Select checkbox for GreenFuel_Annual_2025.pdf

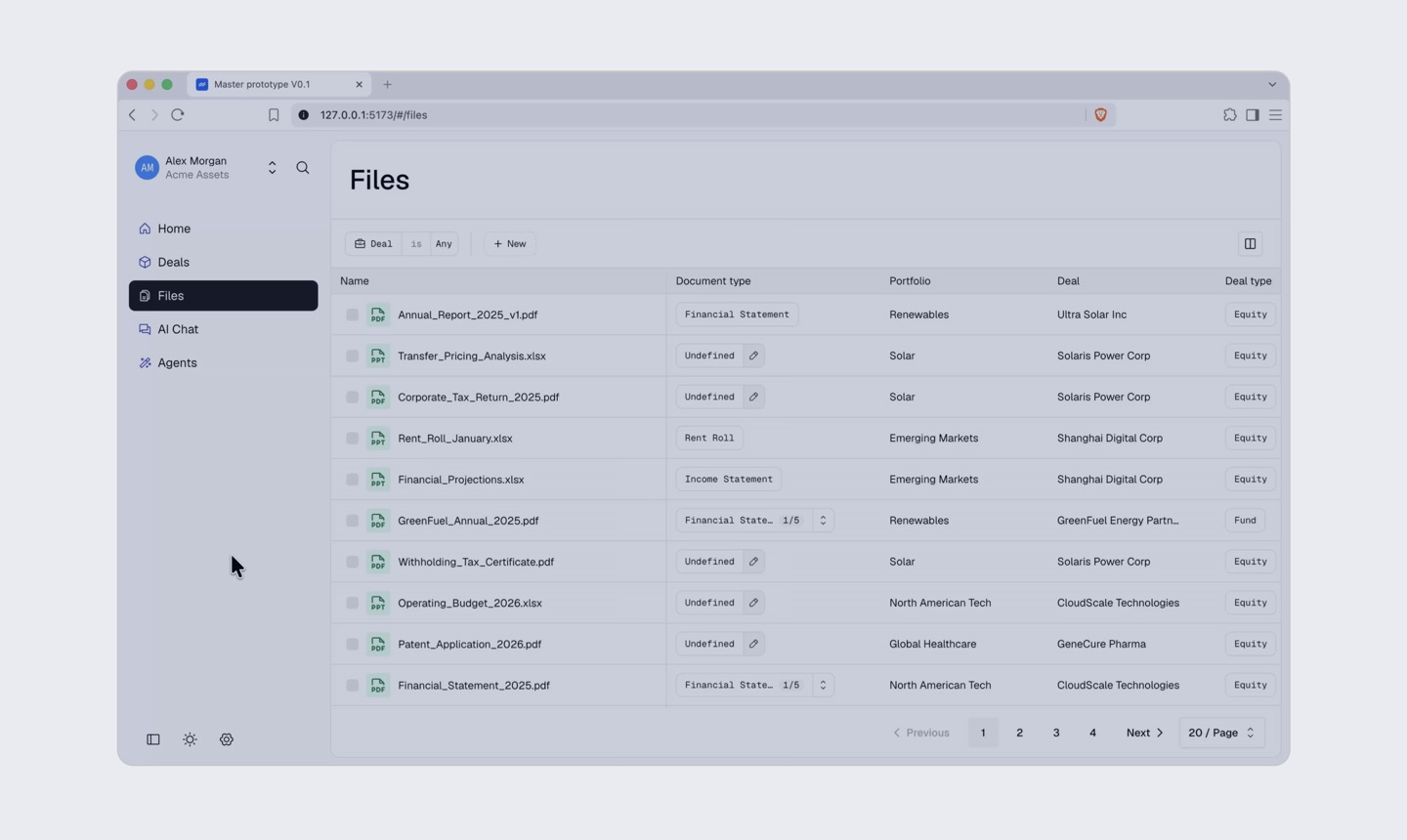(x=352, y=521)
